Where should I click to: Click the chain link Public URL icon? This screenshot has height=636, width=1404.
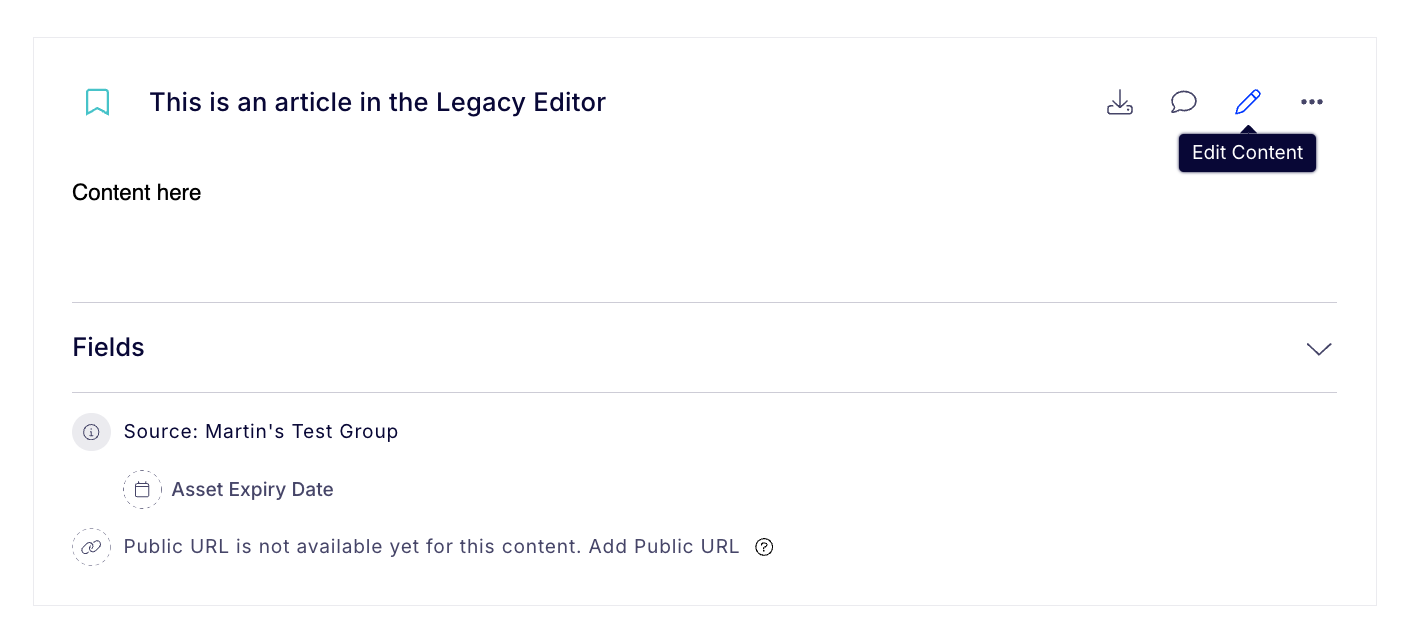click(91, 547)
